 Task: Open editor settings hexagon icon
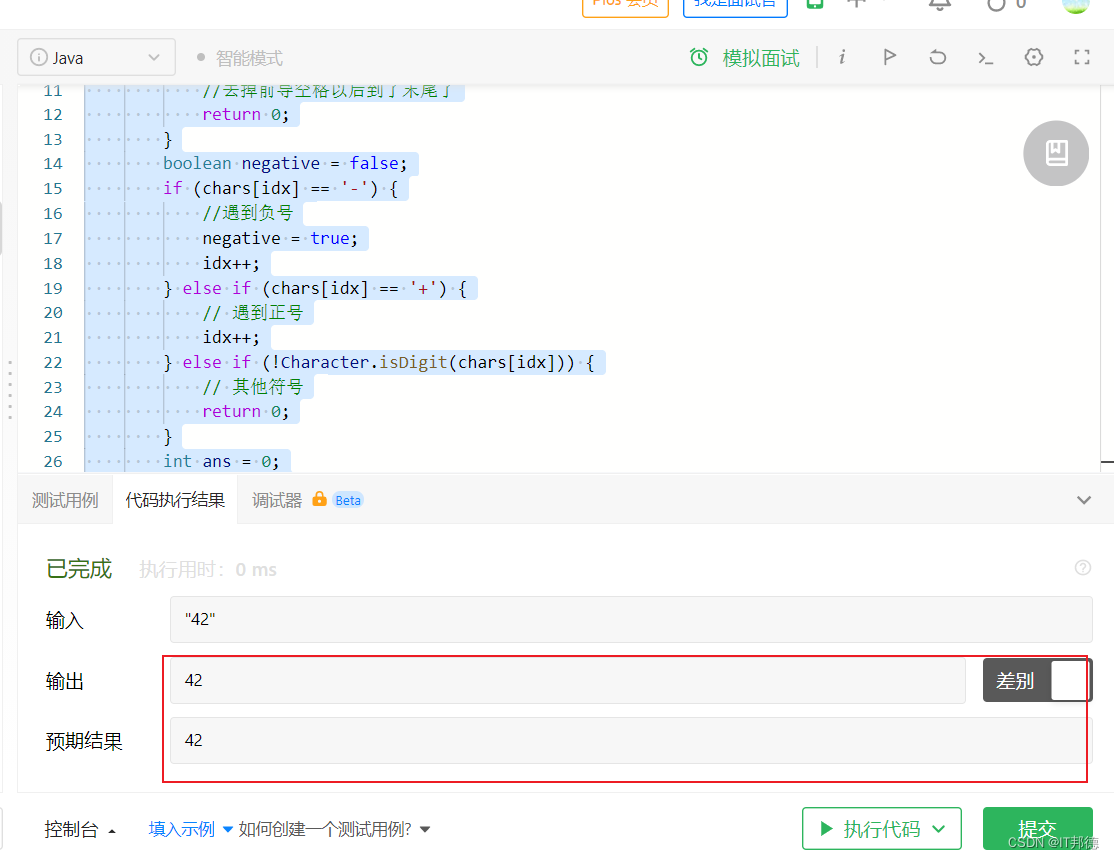click(x=1034, y=57)
